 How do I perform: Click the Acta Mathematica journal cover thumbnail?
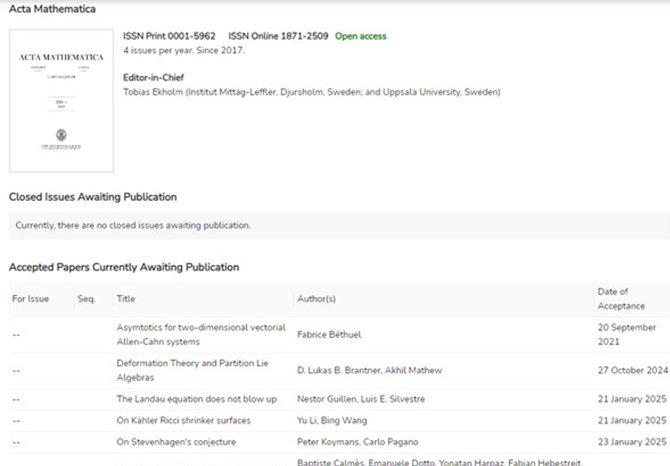pyautogui.click(x=61, y=100)
